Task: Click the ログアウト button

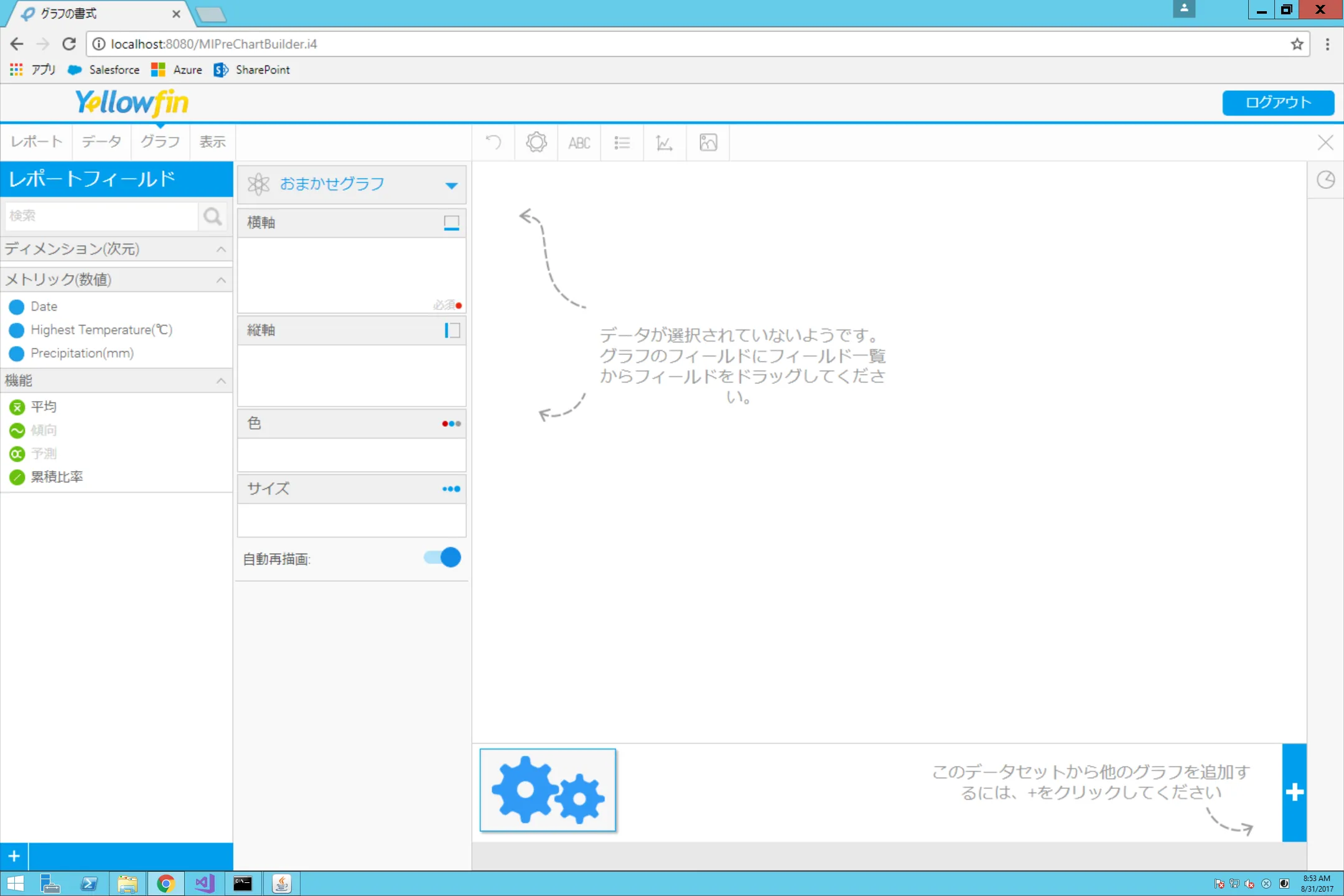Action: (1277, 103)
